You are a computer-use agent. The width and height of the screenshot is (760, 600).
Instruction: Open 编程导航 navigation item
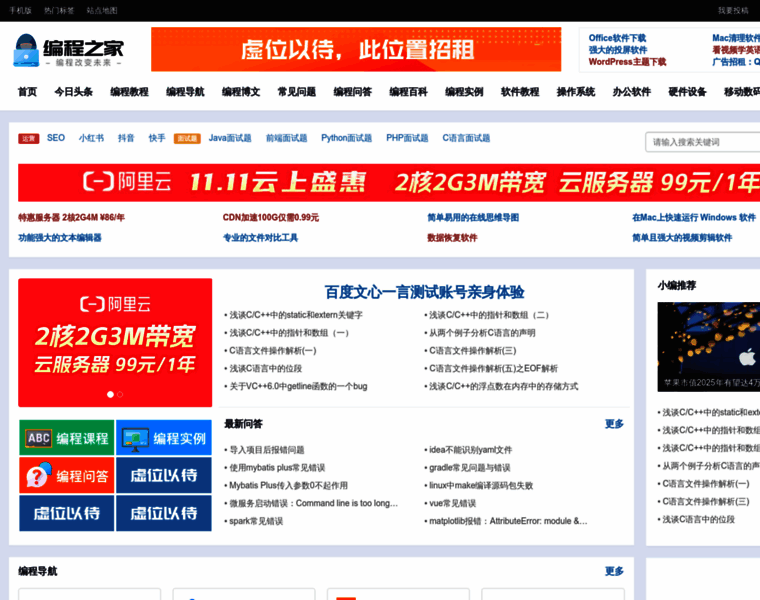coord(185,92)
